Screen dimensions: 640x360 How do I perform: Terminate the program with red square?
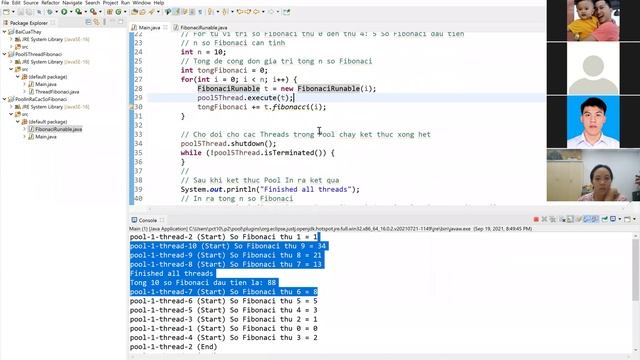(536, 219)
